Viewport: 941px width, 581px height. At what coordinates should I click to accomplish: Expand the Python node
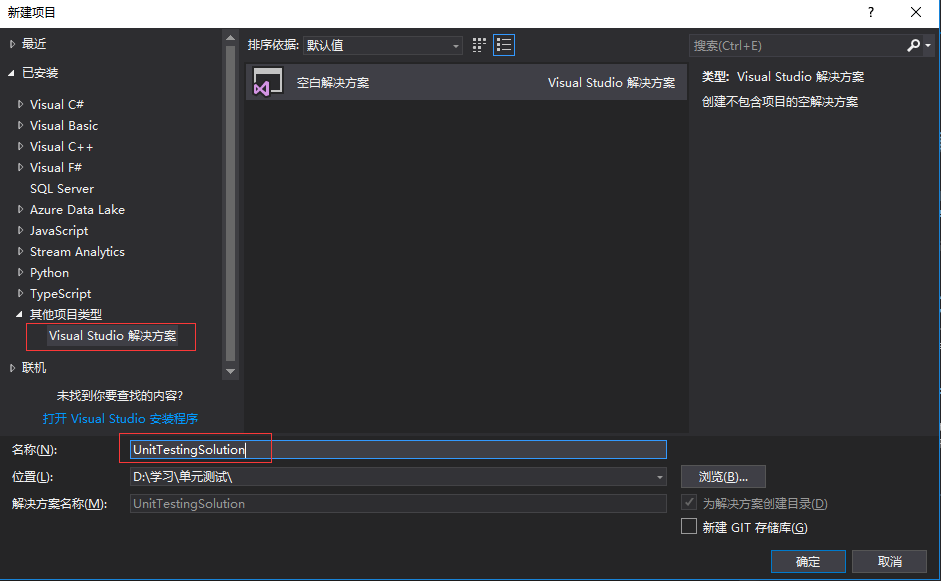(20, 272)
